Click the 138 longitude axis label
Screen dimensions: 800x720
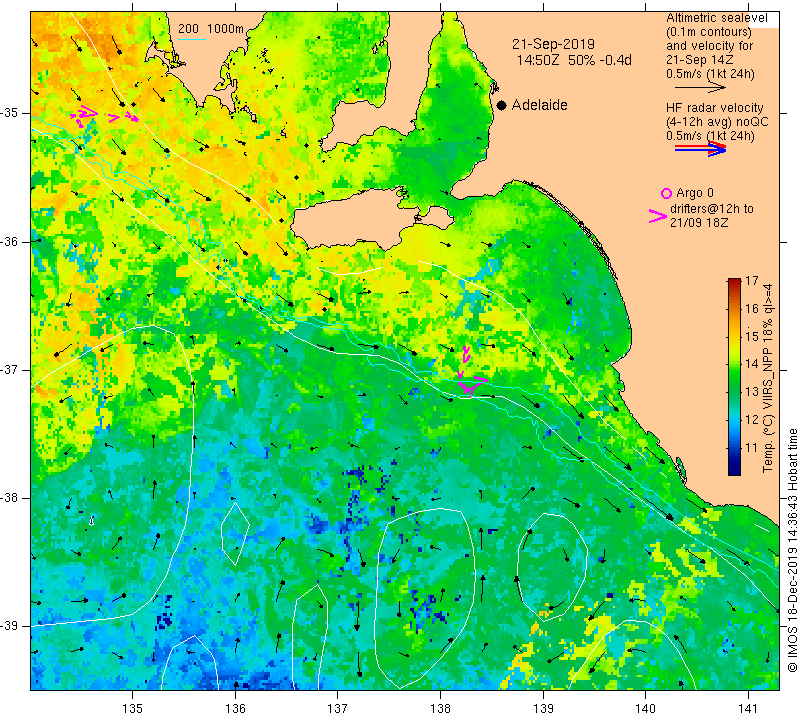click(x=440, y=708)
